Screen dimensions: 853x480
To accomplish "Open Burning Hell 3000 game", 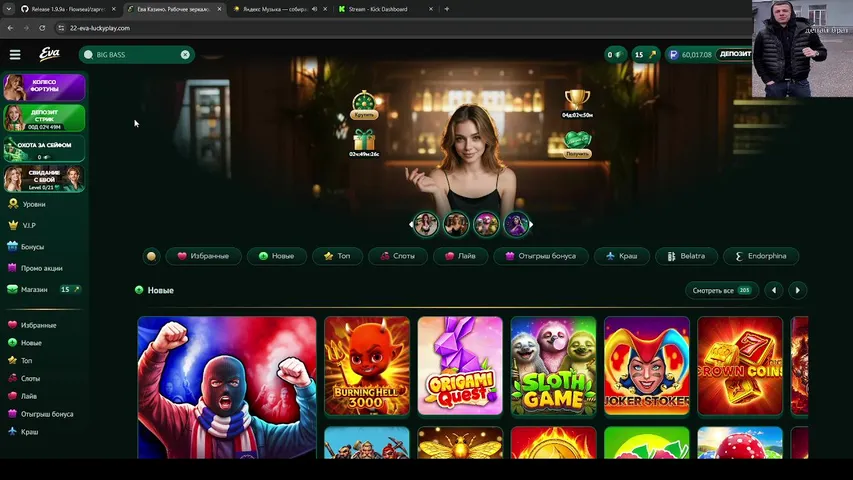I will click(367, 366).
